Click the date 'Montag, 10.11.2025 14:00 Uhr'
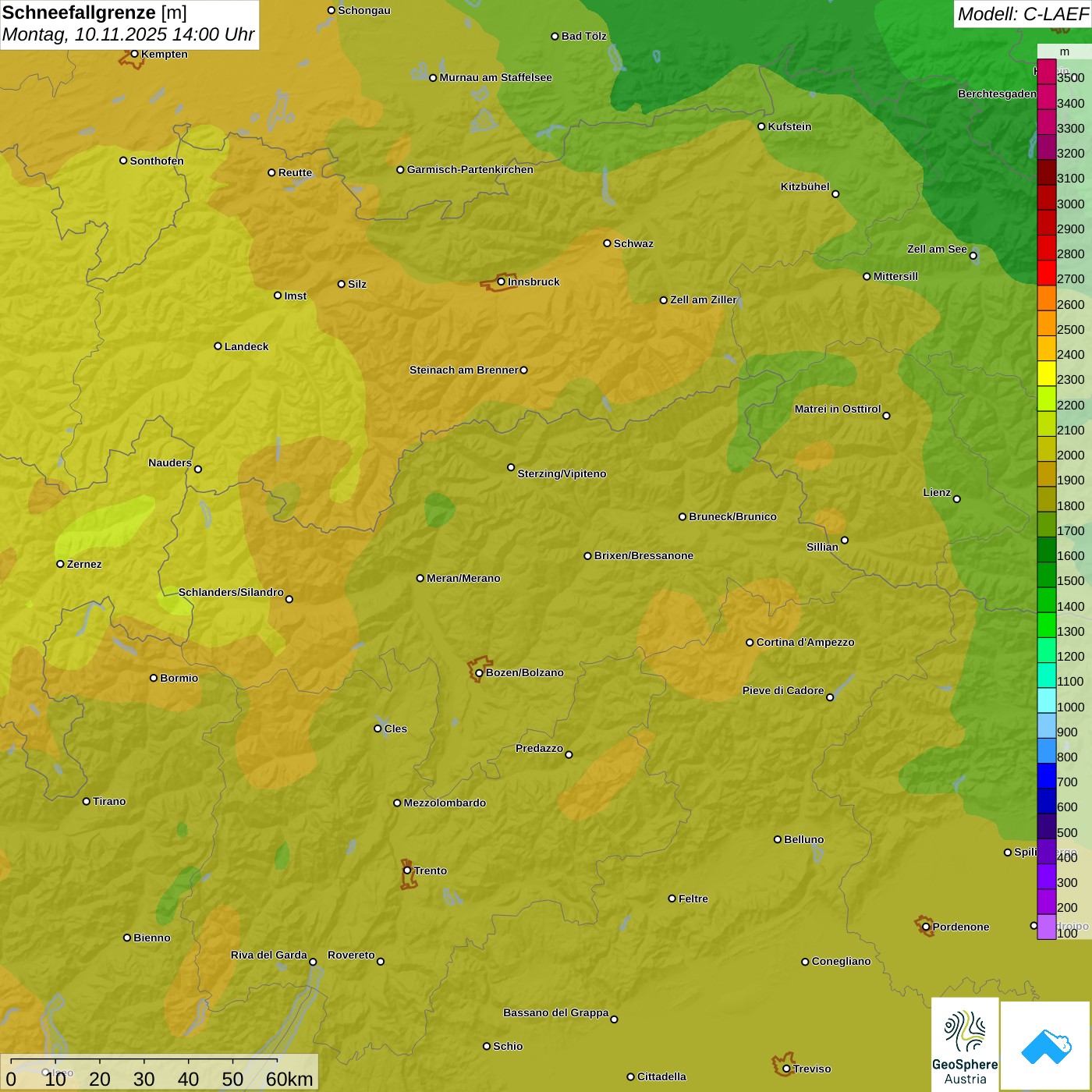The width and height of the screenshot is (1092, 1092). click(129, 34)
